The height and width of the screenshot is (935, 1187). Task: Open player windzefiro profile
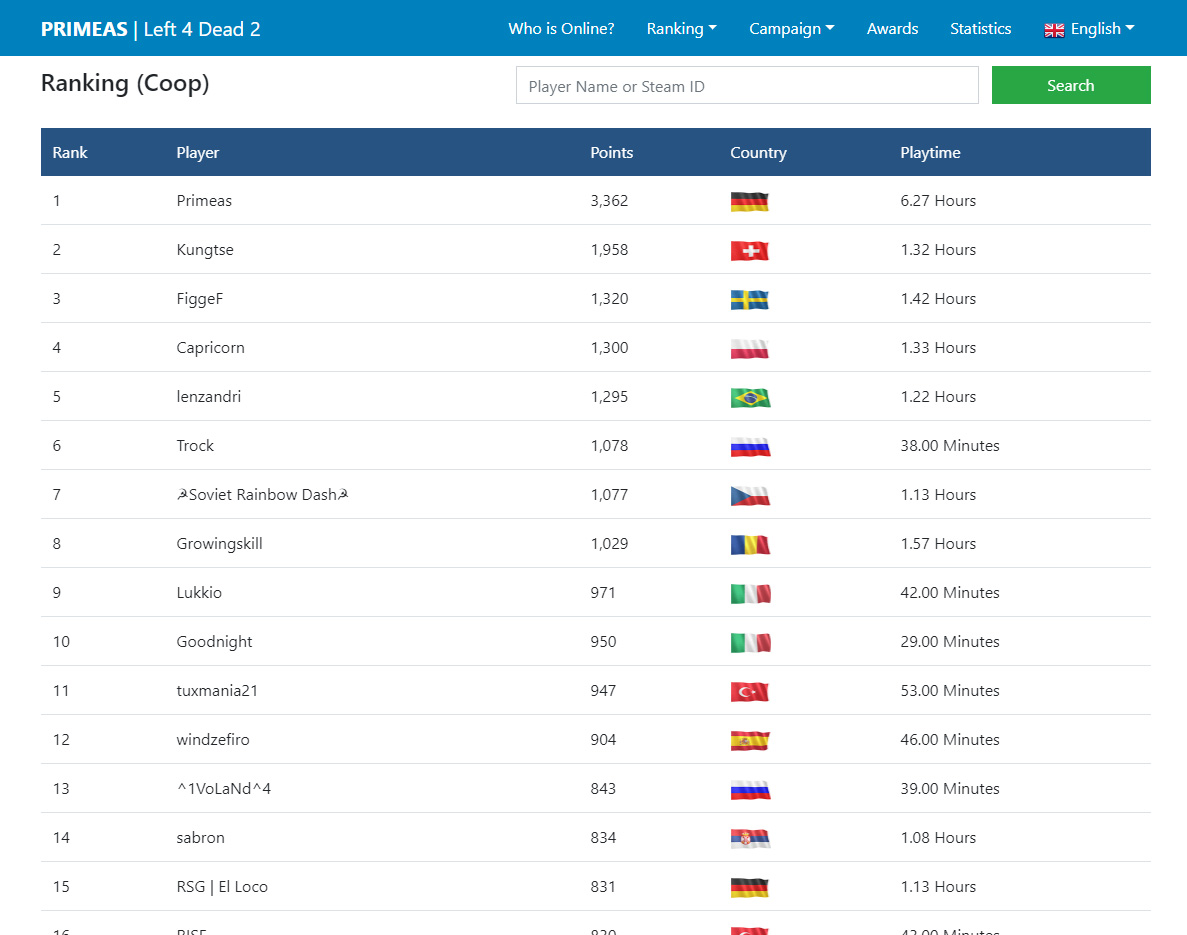pyautogui.click(x=213, y=740)
